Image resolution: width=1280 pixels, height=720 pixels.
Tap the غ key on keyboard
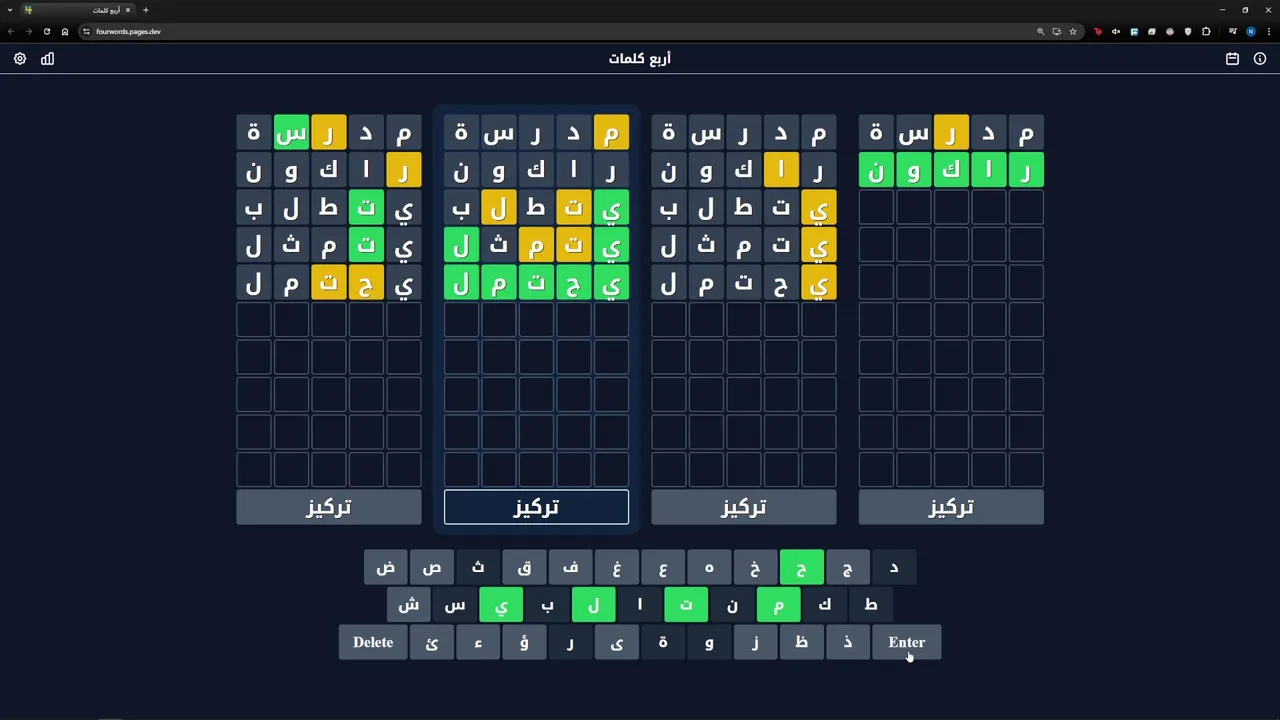617,567
